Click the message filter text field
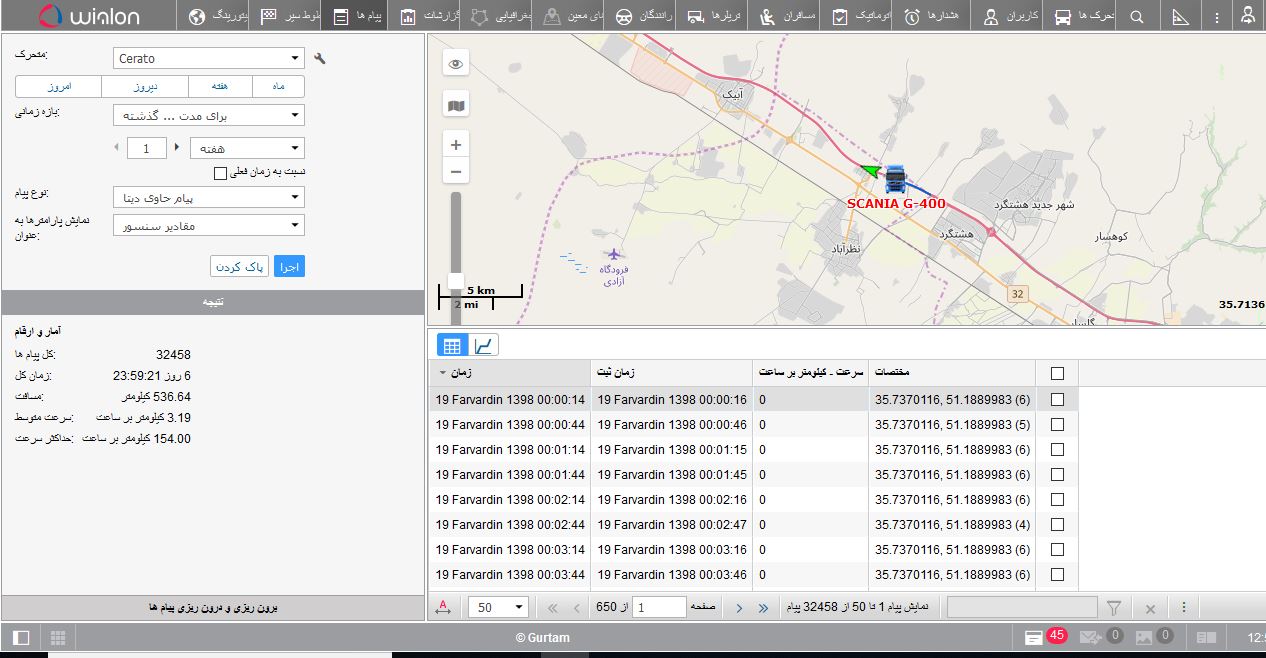 click(1022, 608)
